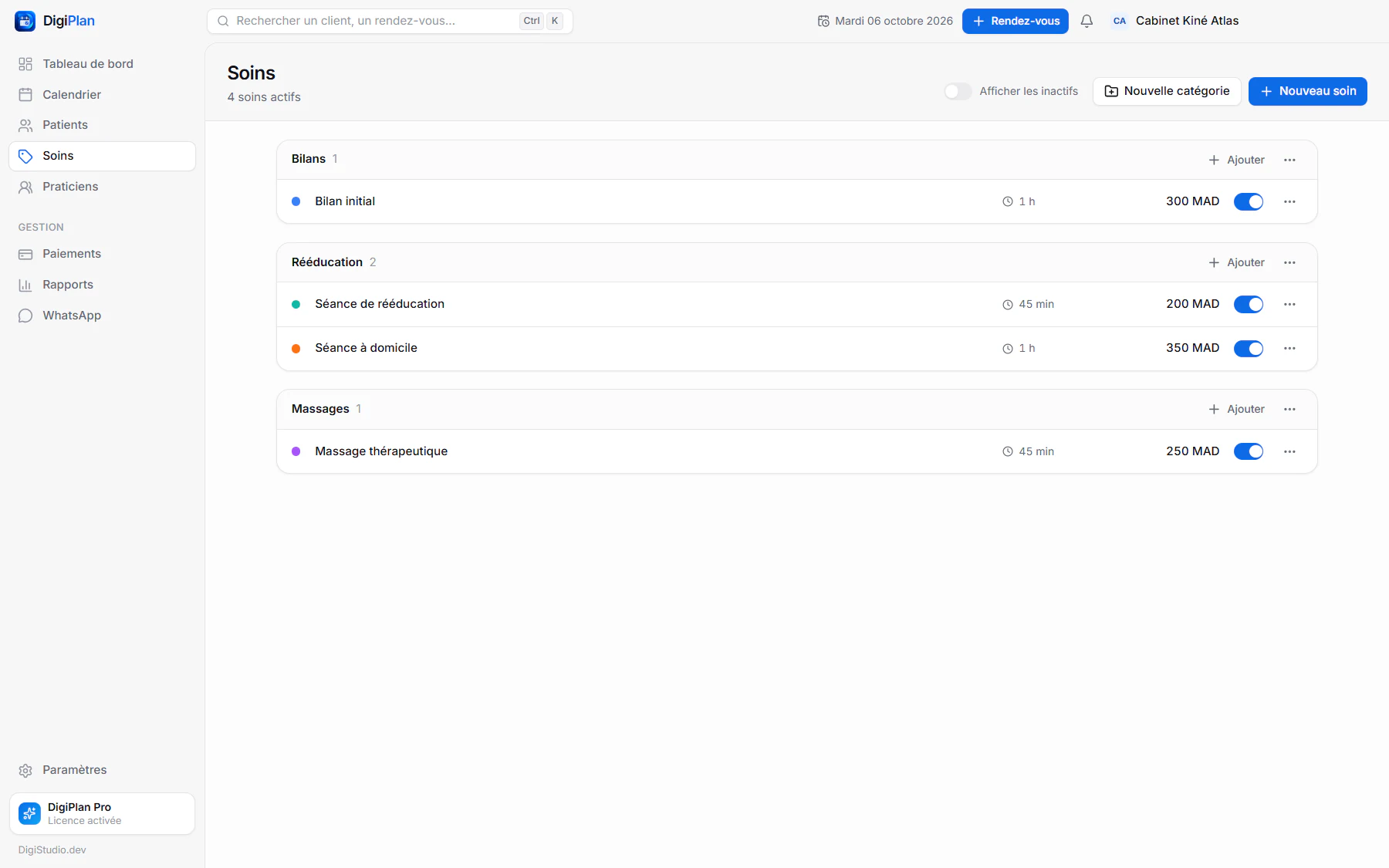This screenshot has height=868, width=1389.
Task: Click the search magnifier icon
Action: pyautogui.click(x=223, y=21)
